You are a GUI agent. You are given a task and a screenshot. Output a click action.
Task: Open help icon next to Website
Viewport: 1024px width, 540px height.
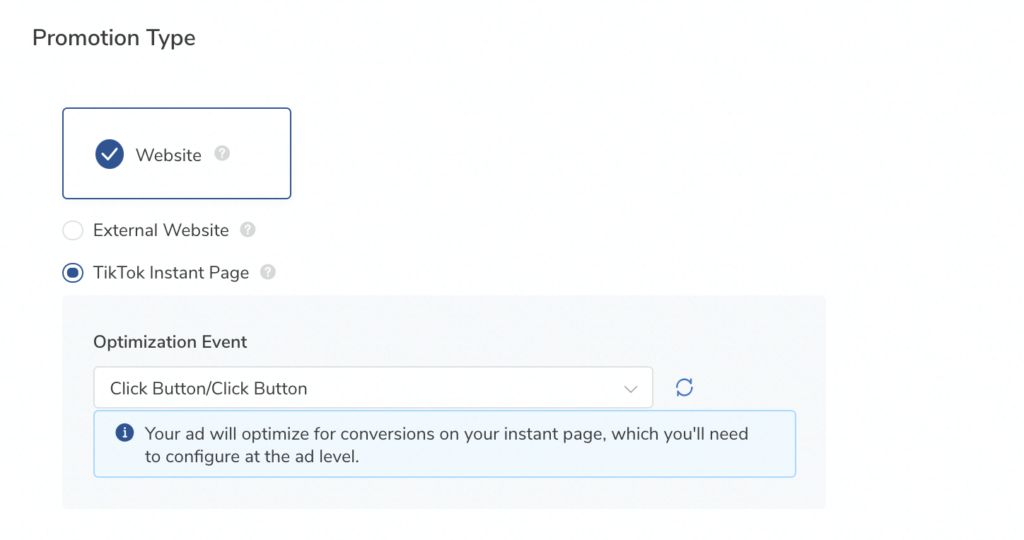222,153
